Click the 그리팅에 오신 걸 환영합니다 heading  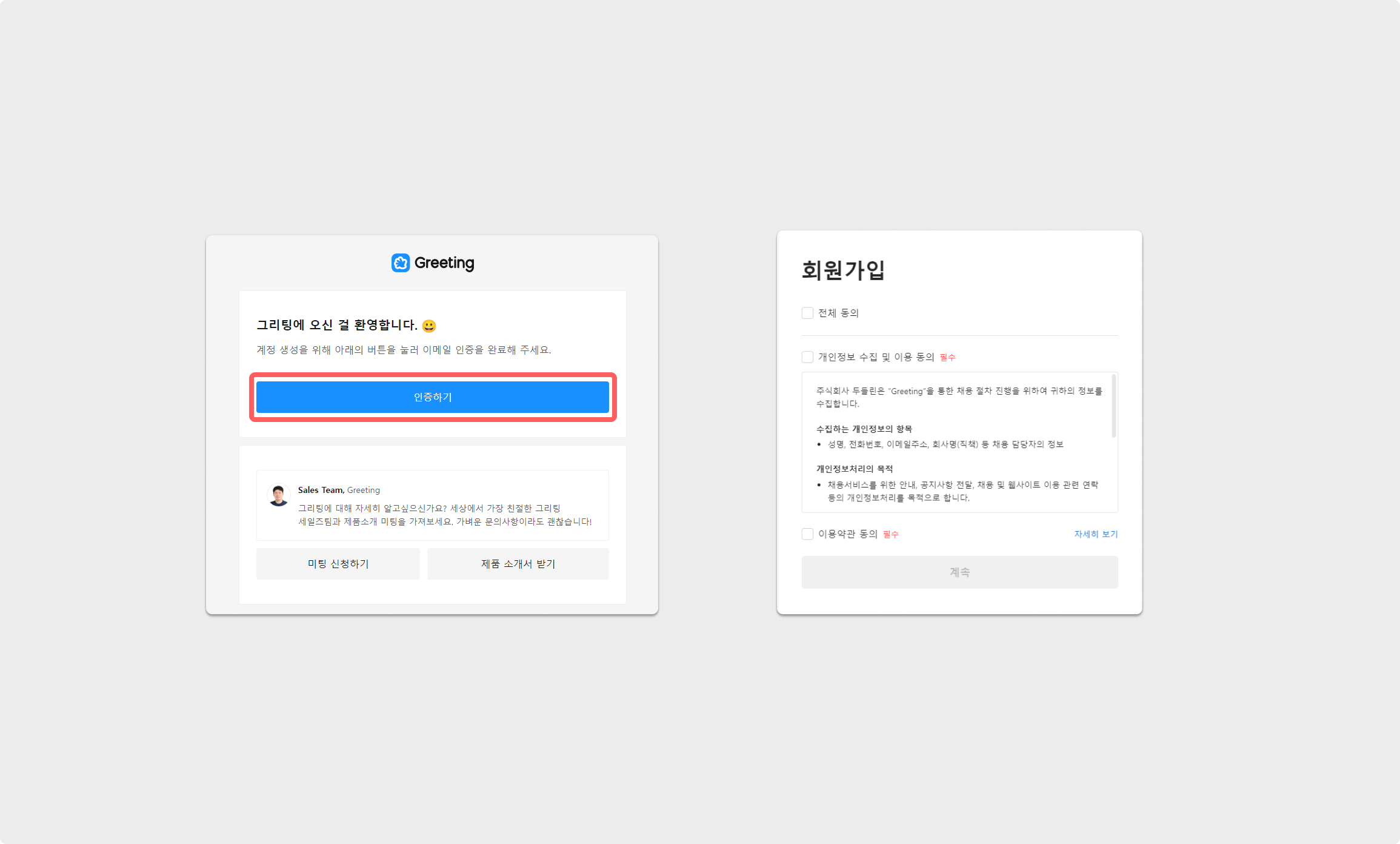coord(336,326)
